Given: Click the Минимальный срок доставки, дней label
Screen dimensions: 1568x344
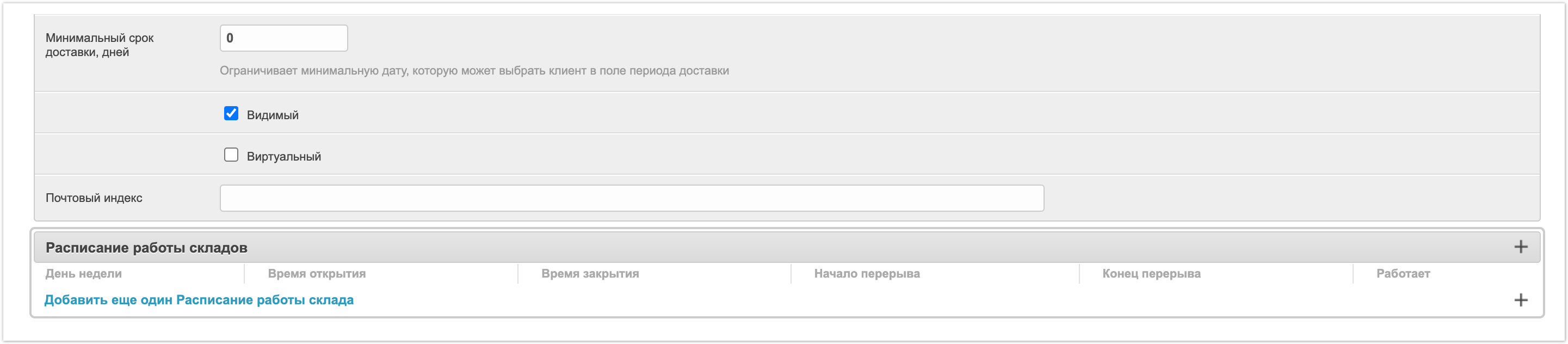Looking at the screenshot, I should point(99,45).
